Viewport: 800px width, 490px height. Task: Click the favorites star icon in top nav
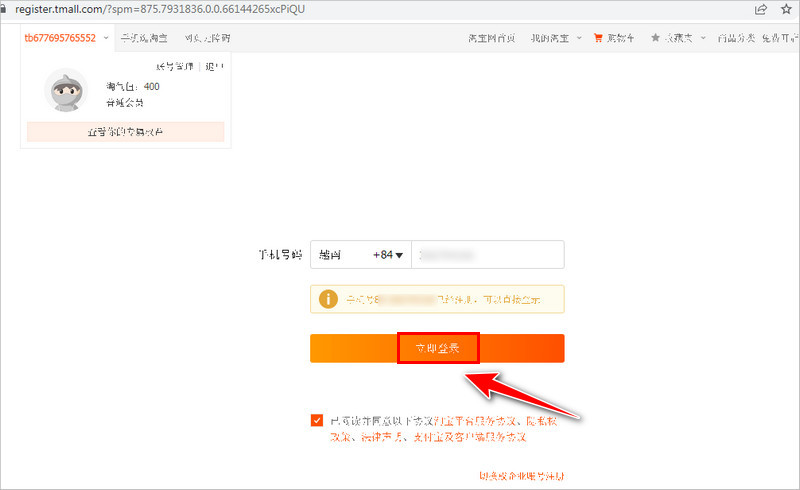click(x=655, y=38)
